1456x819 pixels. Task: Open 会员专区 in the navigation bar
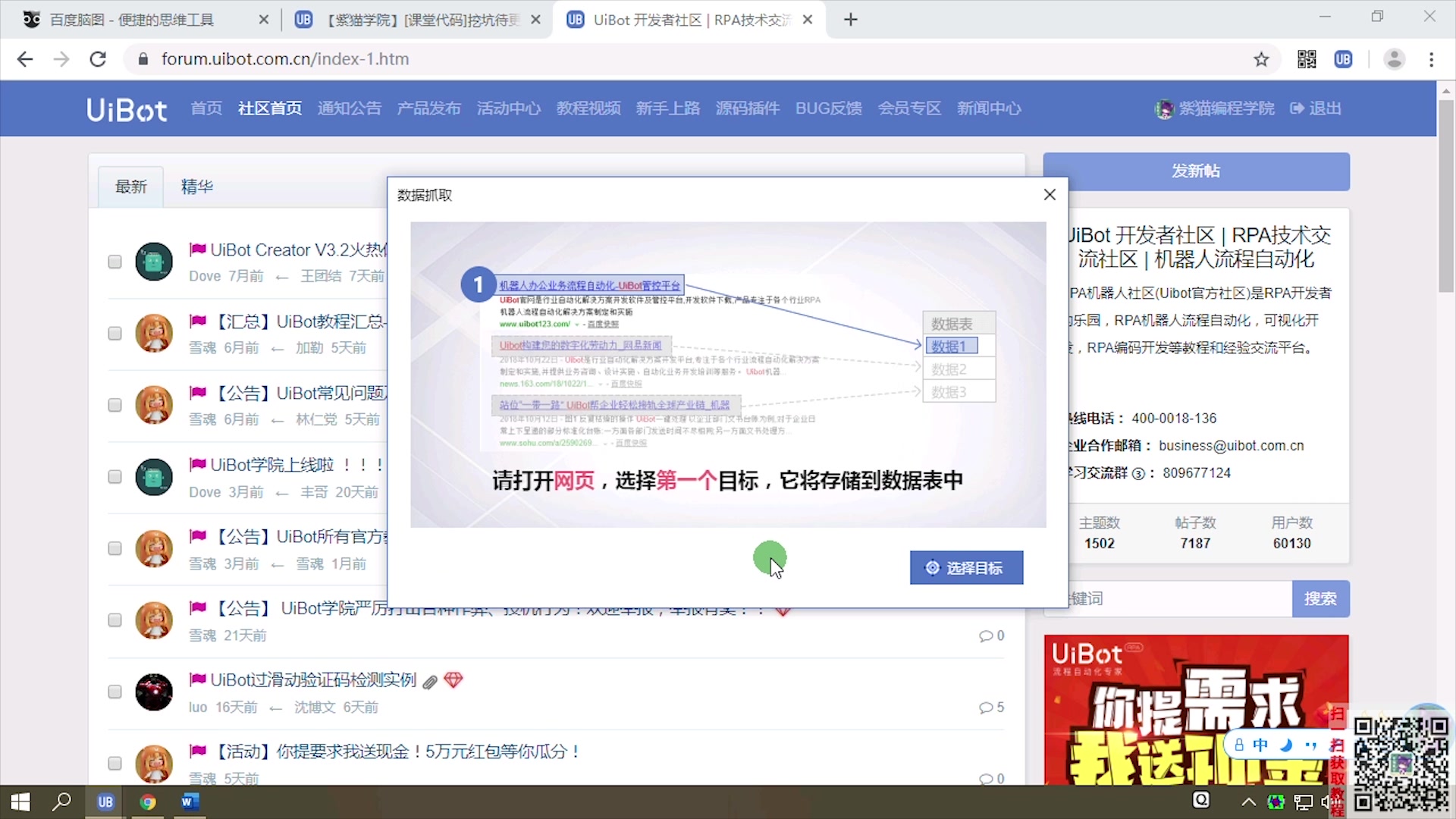point(909,108)
